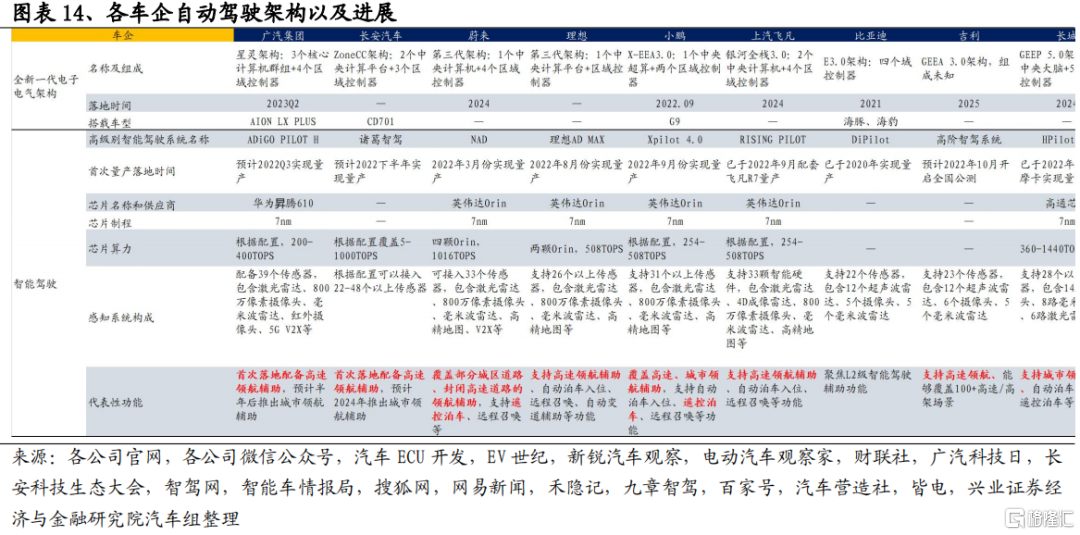Viewport: 1080px width, 535px height.
Task: Click the 芯片制程 row label
Action: [109, 222]
